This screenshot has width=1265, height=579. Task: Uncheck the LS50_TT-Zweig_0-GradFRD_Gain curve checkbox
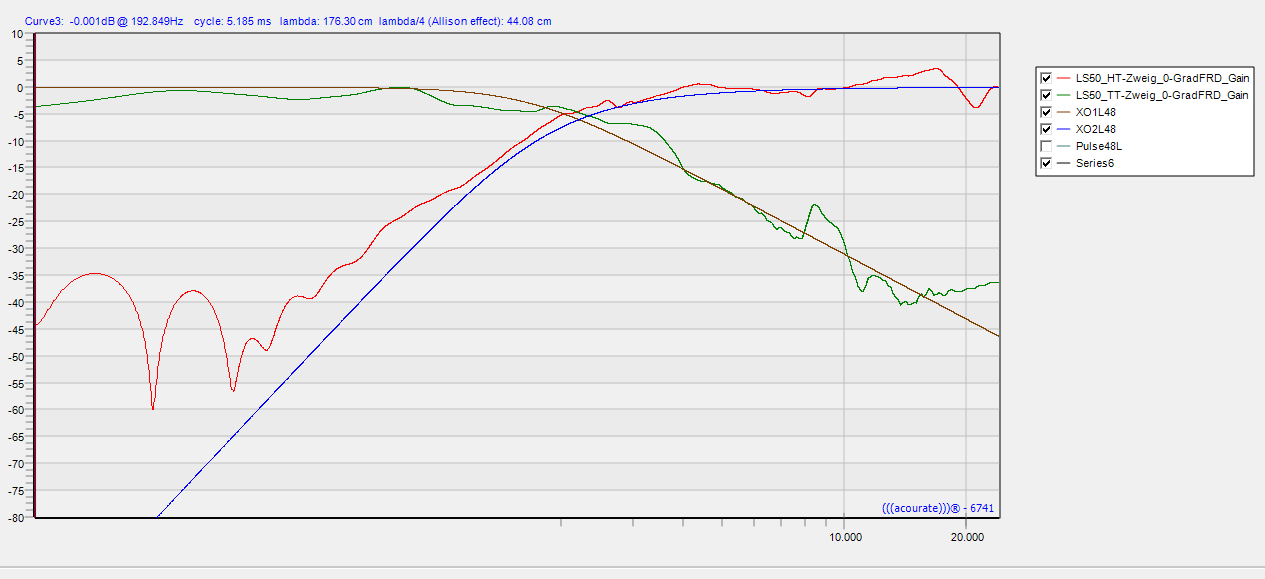pyautogui.click(x=1047, y=95)
